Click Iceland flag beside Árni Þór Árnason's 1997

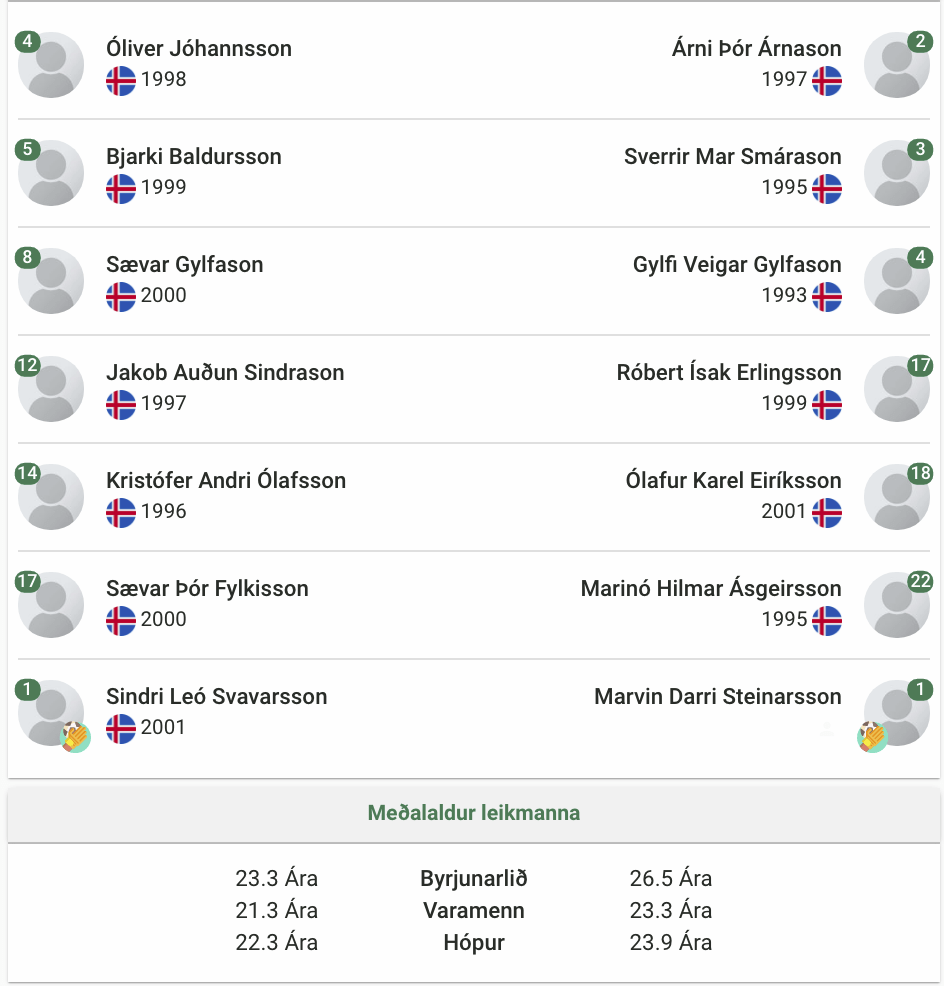click(x=827, y=81)
